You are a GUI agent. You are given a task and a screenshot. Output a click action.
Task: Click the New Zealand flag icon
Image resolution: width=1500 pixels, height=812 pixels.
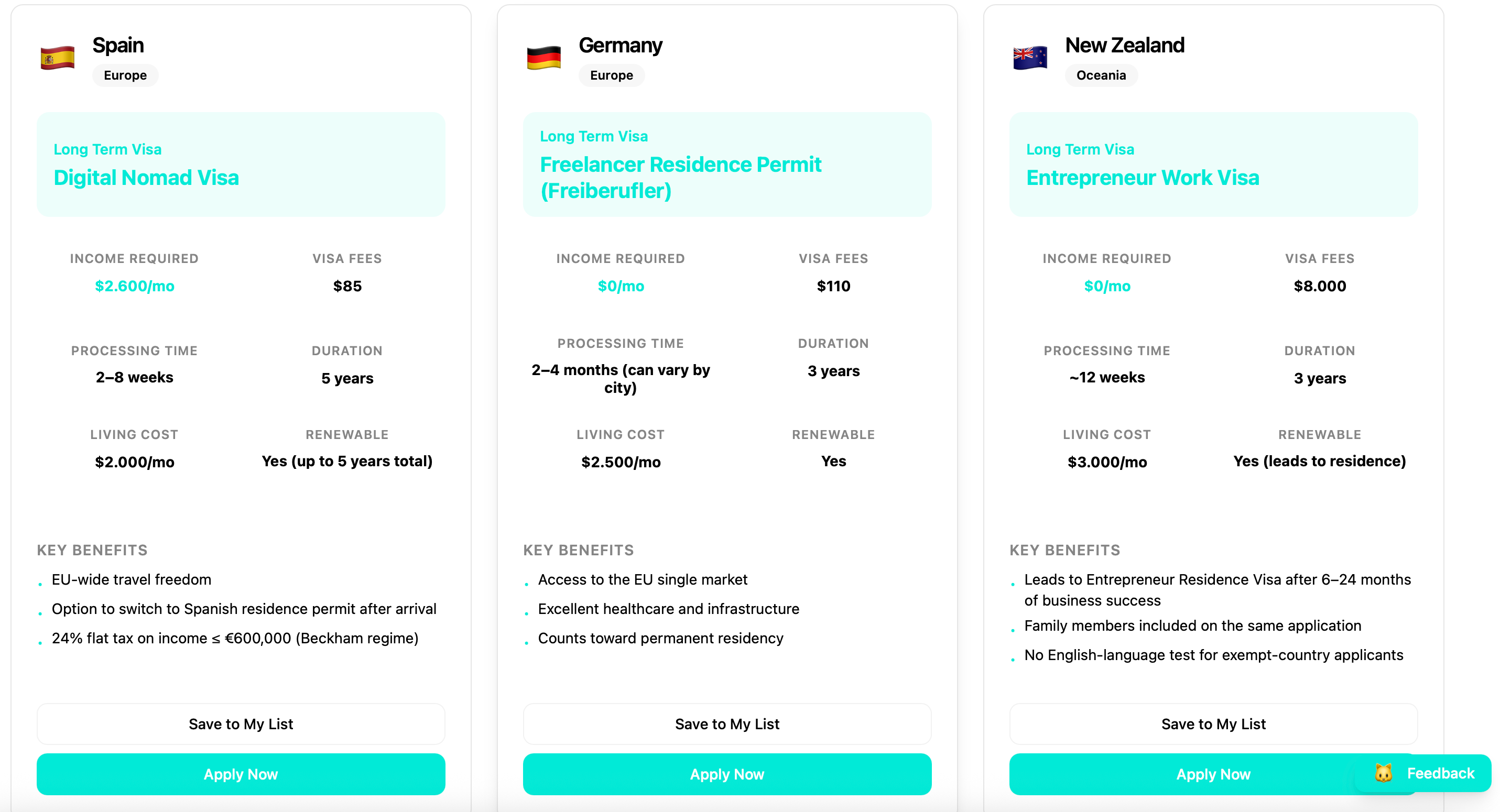[x=1029, y=58]
